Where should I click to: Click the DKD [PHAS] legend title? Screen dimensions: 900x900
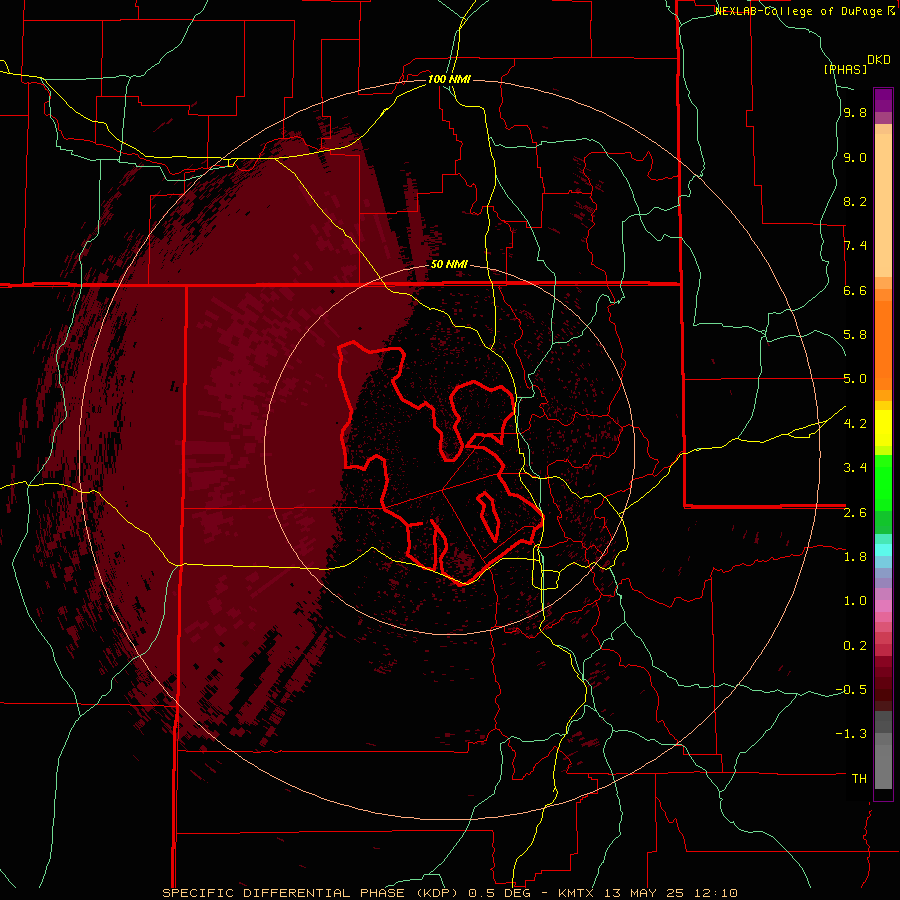(856, 64)
